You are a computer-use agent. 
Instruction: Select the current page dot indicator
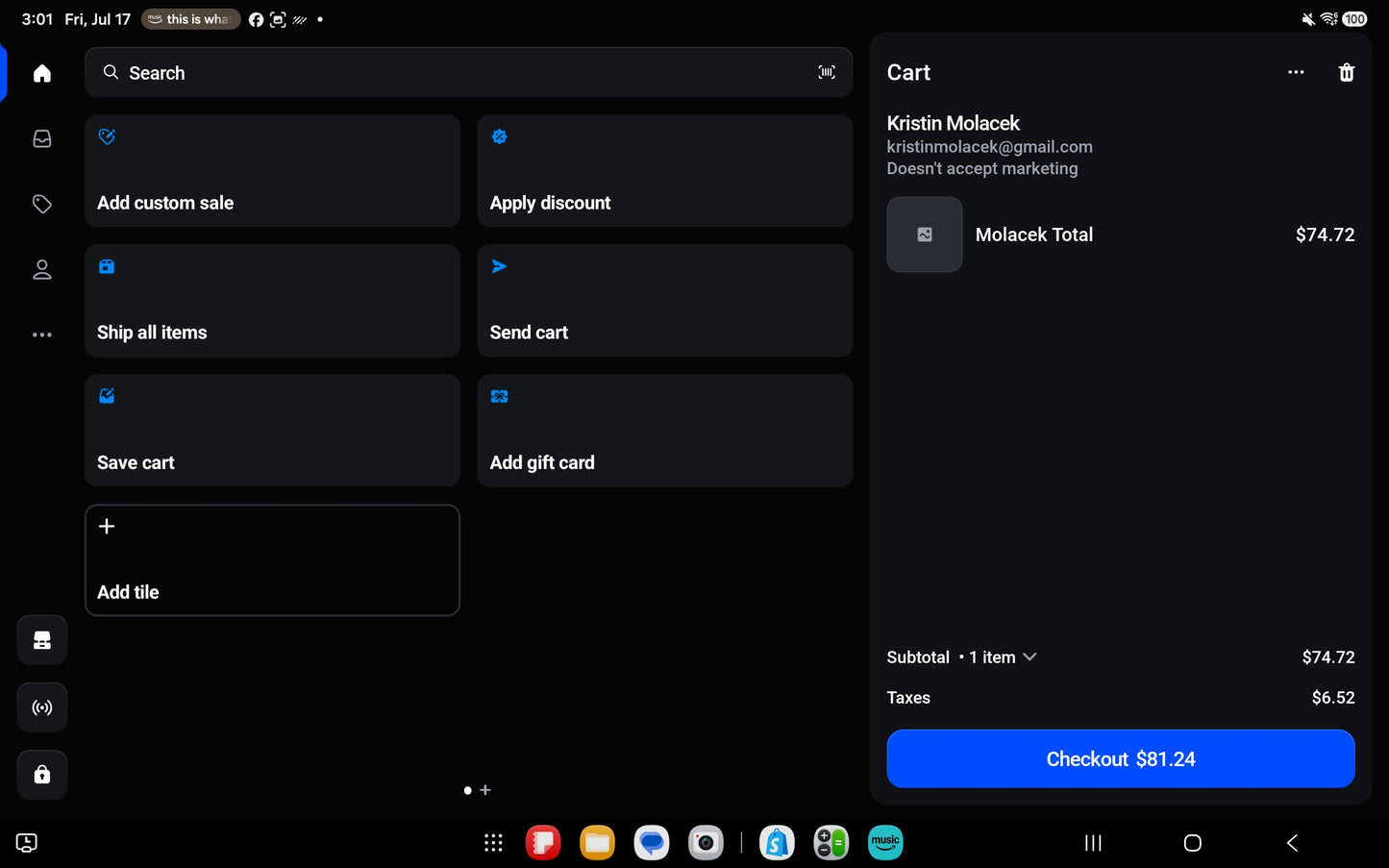467,790
